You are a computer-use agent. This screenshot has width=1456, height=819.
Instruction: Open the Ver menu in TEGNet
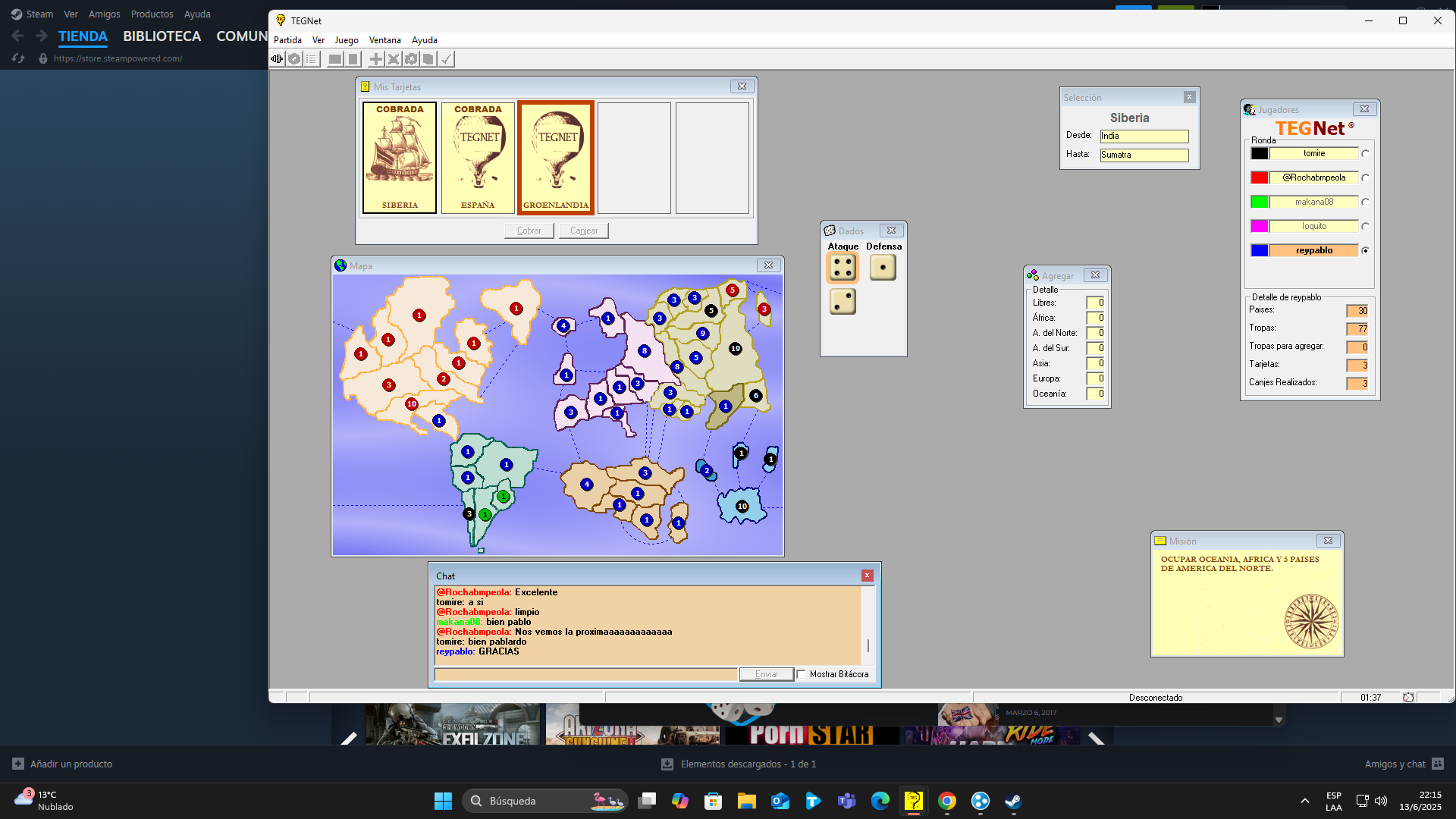(x=318, y=40)
